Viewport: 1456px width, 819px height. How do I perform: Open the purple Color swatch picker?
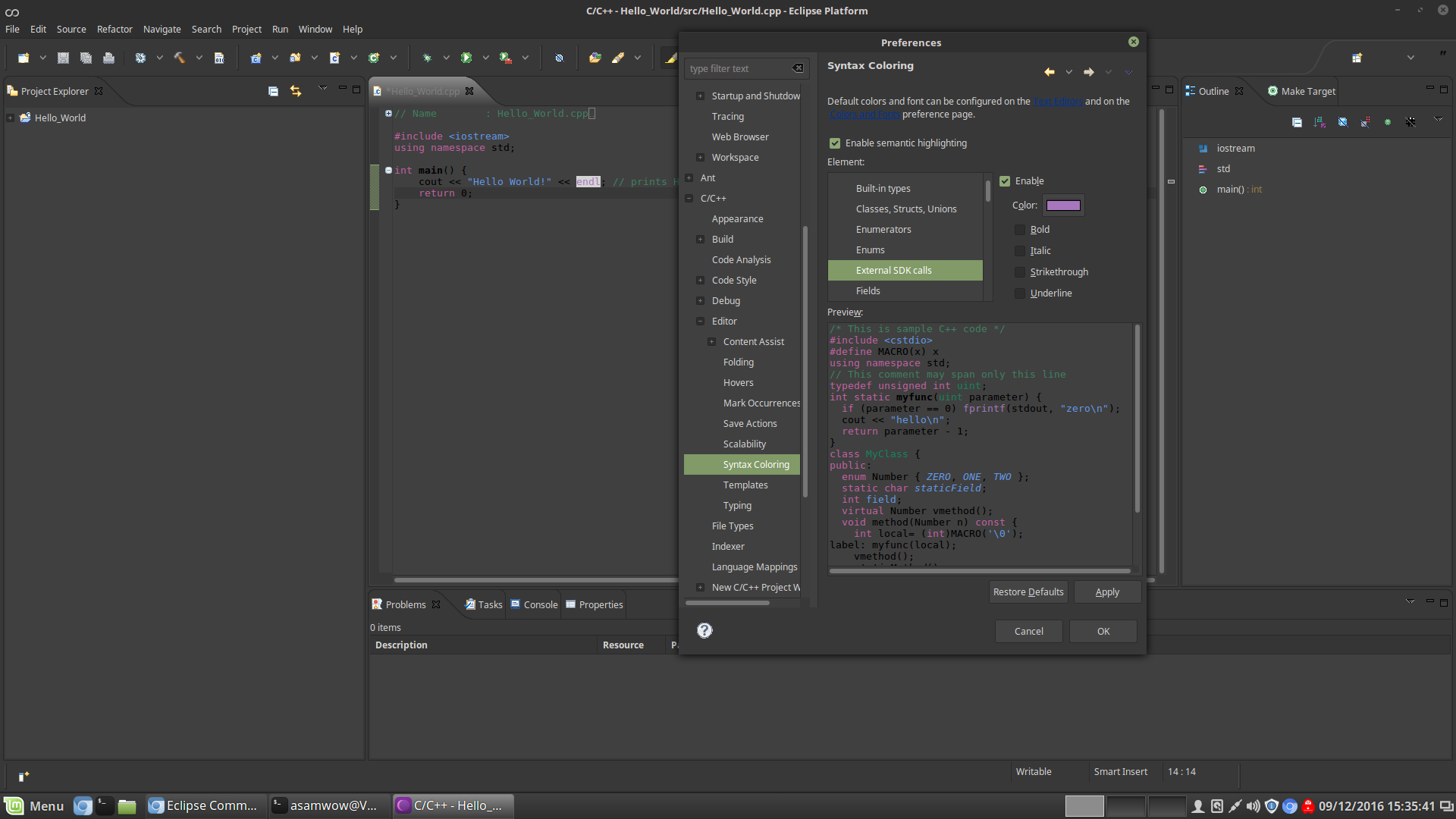coord(1063,206)
